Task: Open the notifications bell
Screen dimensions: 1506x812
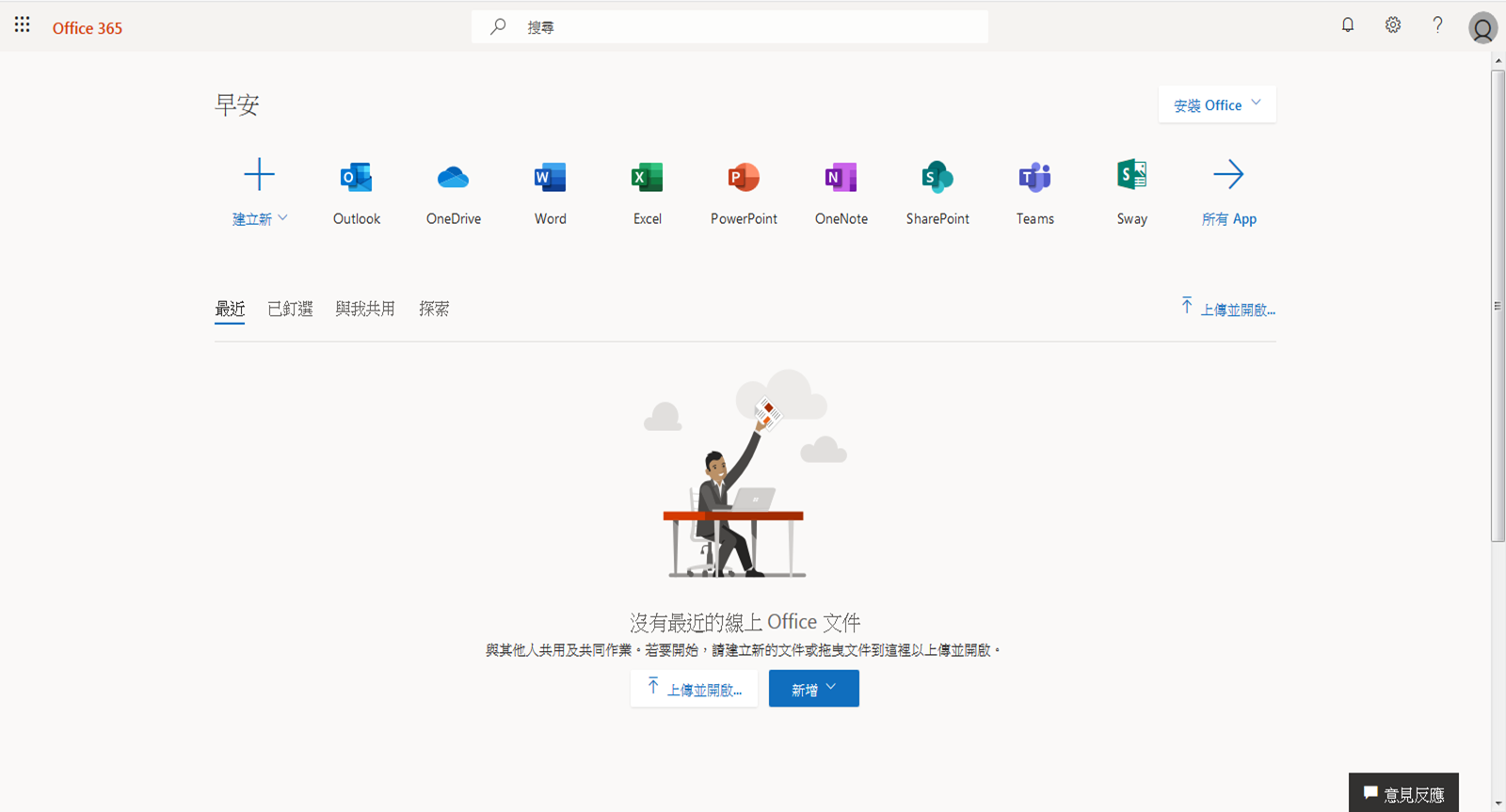Action: 1348,25
